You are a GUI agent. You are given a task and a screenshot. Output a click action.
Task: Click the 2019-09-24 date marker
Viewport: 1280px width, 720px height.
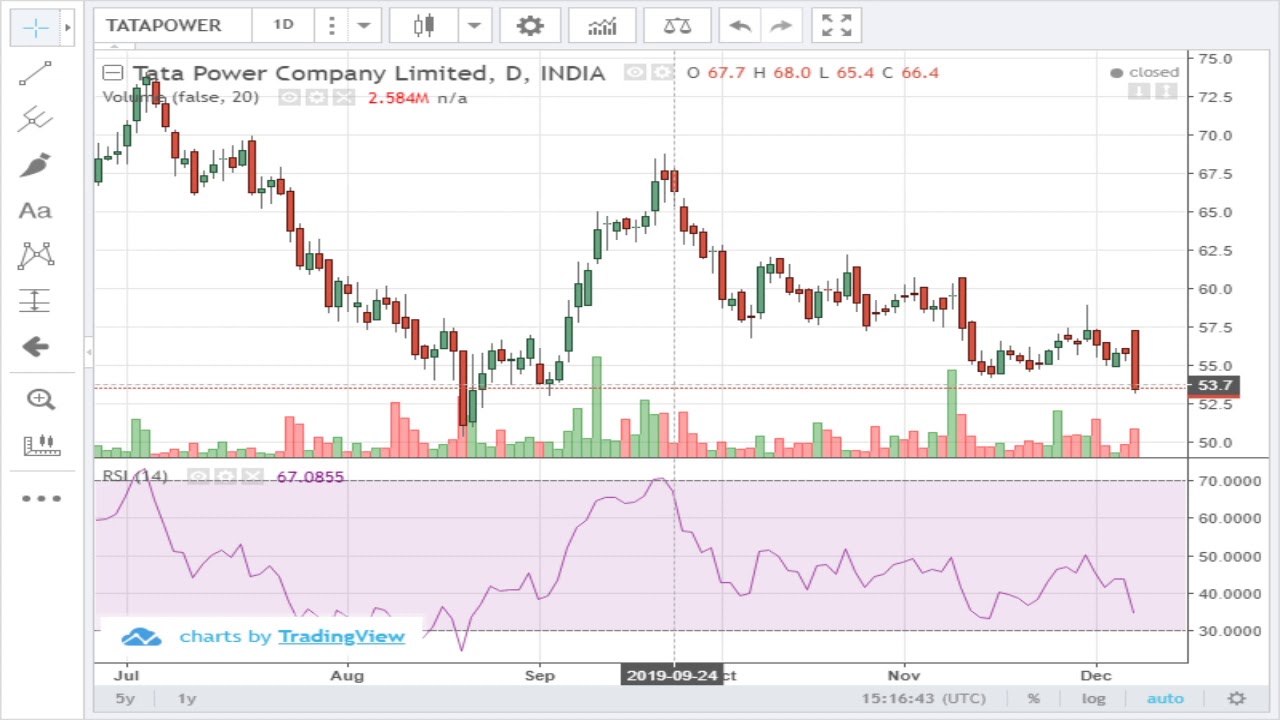[x=672, y=675]
